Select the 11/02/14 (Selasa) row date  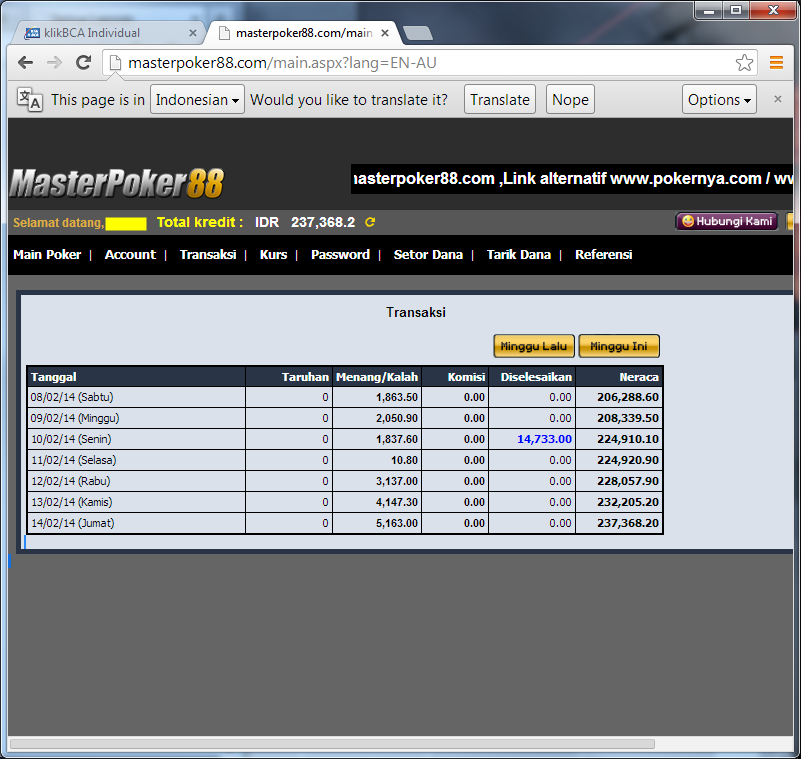(74, 460)
